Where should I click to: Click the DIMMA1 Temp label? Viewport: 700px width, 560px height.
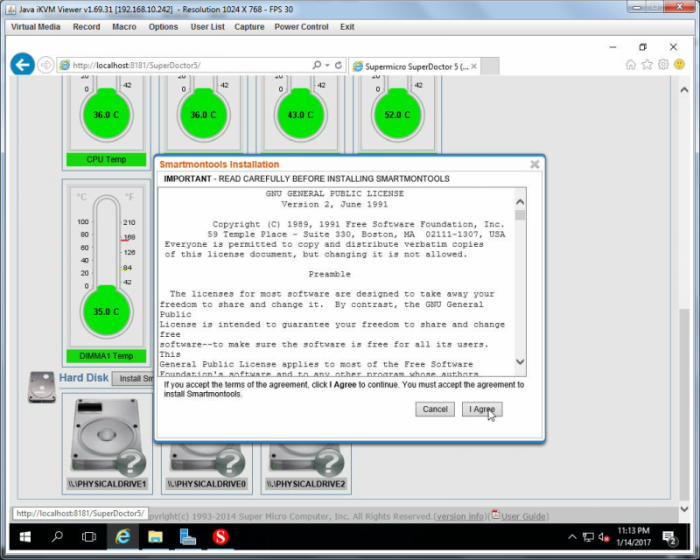pos(106,356)
